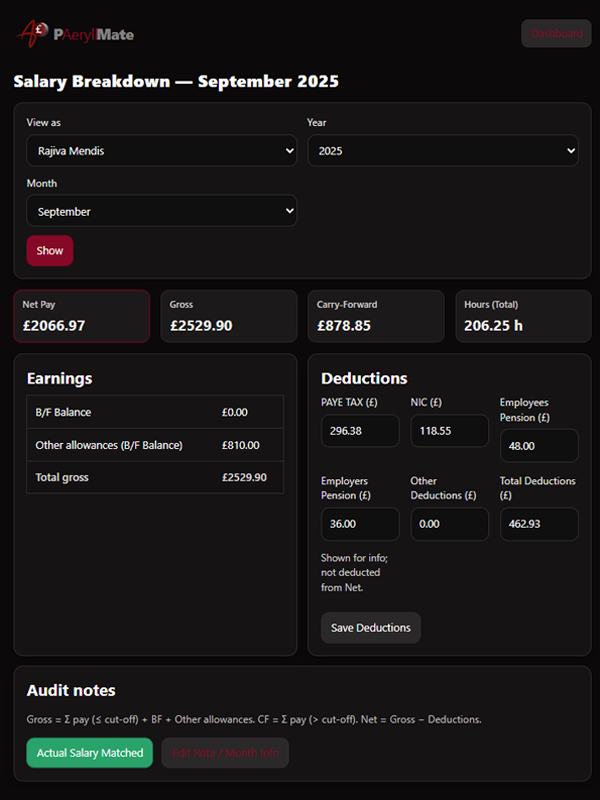
Task: Expand the Year dropdown
Action: pyautogui.click(x=443, y=151)
